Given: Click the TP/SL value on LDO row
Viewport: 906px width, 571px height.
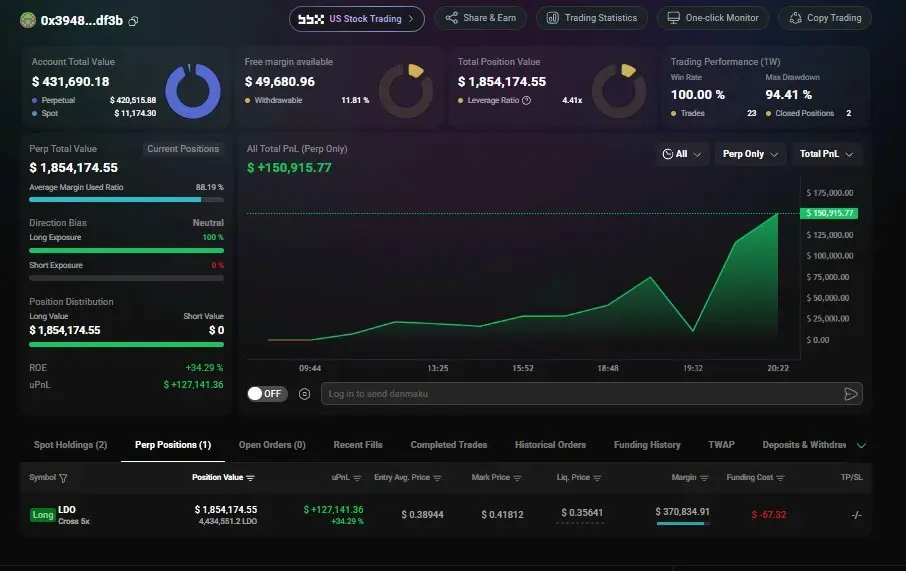Looking at the screenshot, I should (856, 514).
